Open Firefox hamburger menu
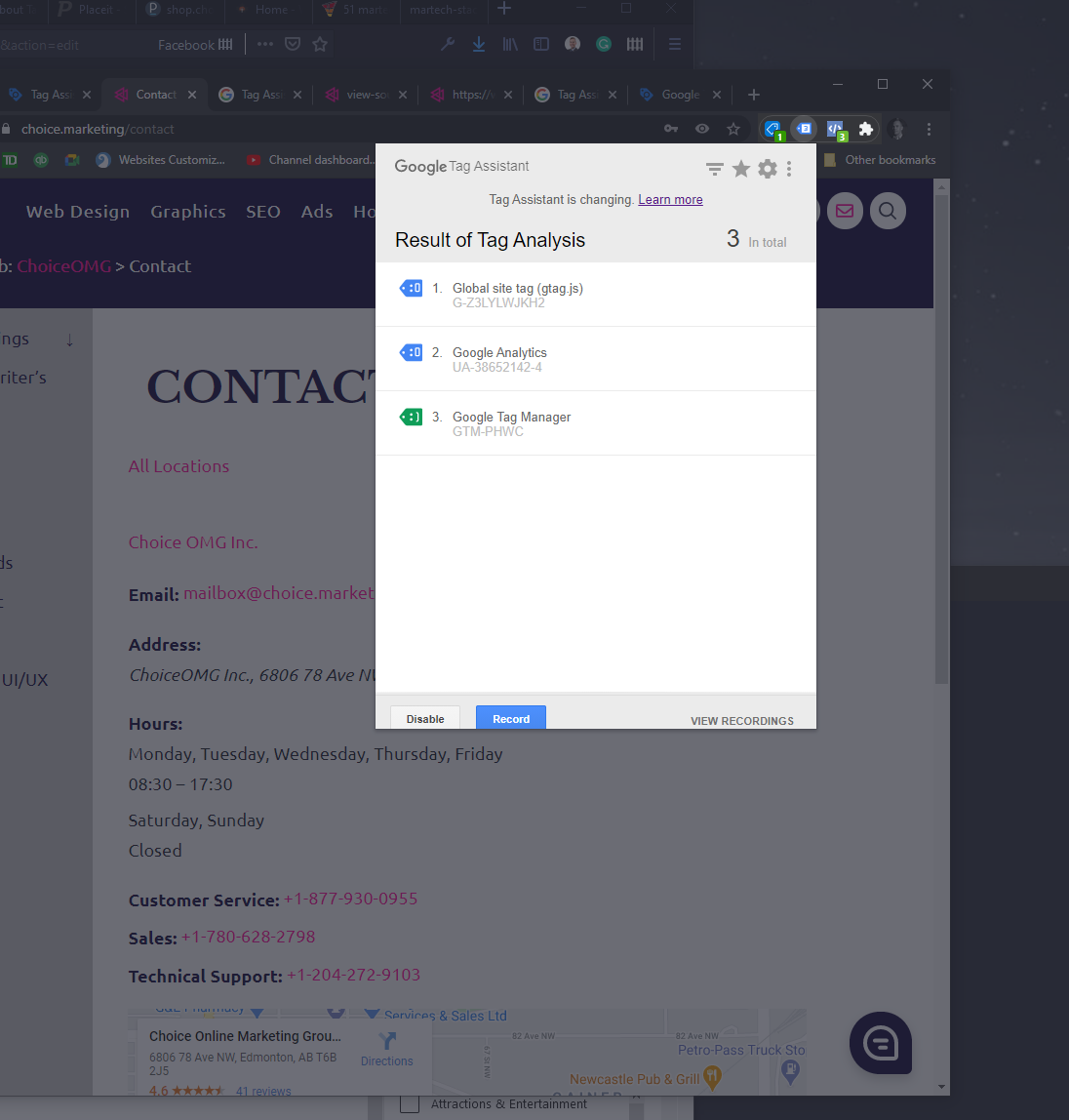Screen dimensions: 1069x1120 (x=675, y=44)
